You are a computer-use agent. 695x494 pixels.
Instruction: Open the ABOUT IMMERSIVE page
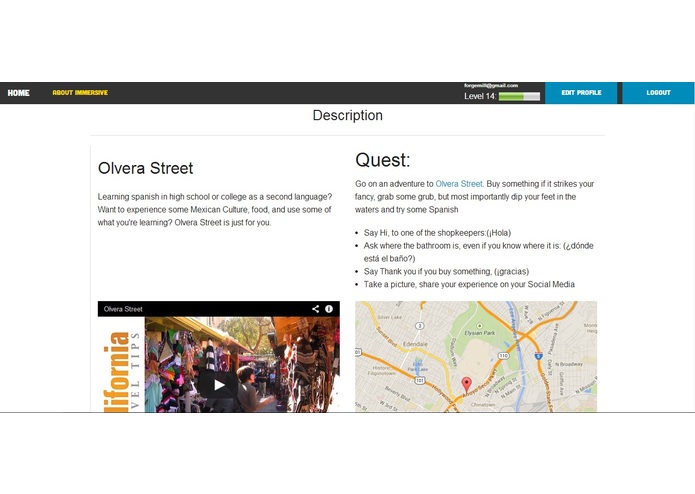click(80, 93)
